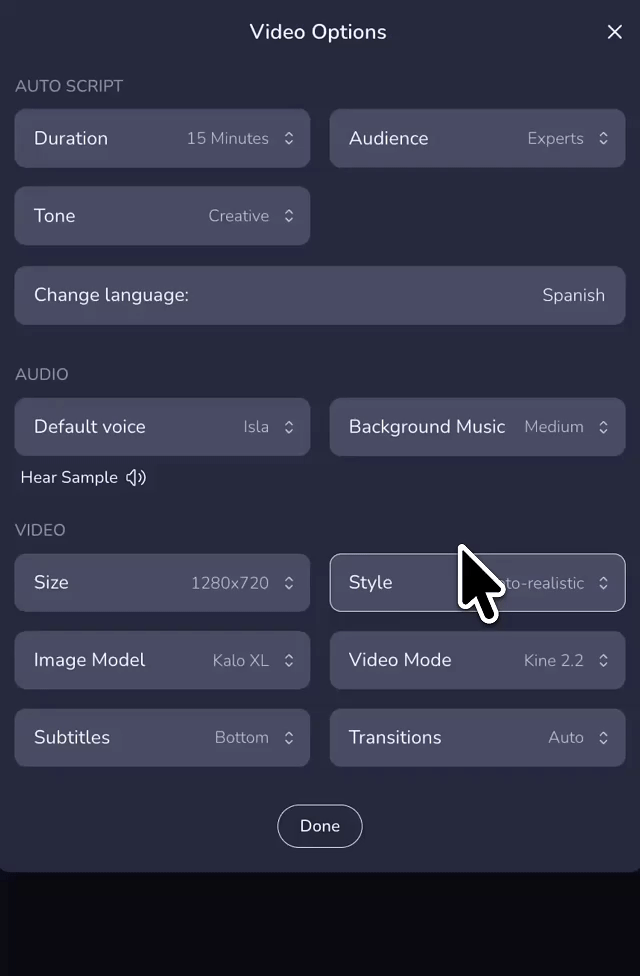
Task: Click the Subtitles dropdown chevron icon
Action: [288, 738]
